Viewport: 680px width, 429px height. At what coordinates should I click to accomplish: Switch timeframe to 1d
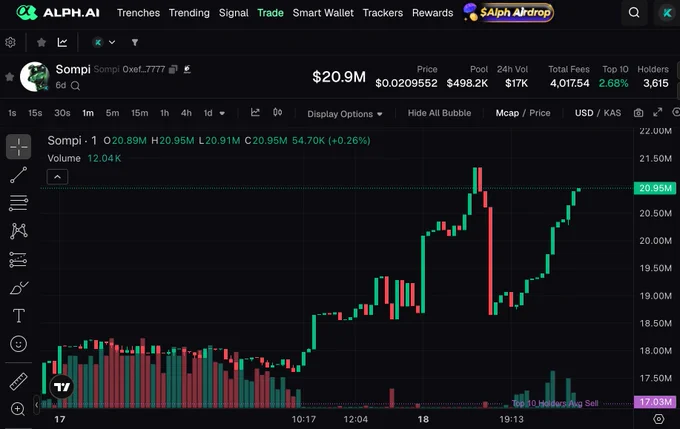[x=208, y=113]
